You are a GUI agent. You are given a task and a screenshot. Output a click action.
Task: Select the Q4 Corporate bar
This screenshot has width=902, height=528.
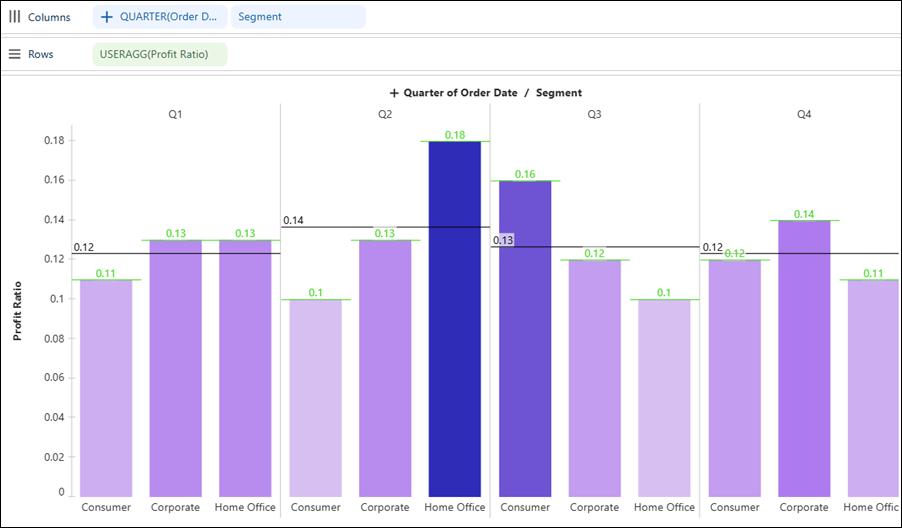pyautogui.click(x=804, y=358)
